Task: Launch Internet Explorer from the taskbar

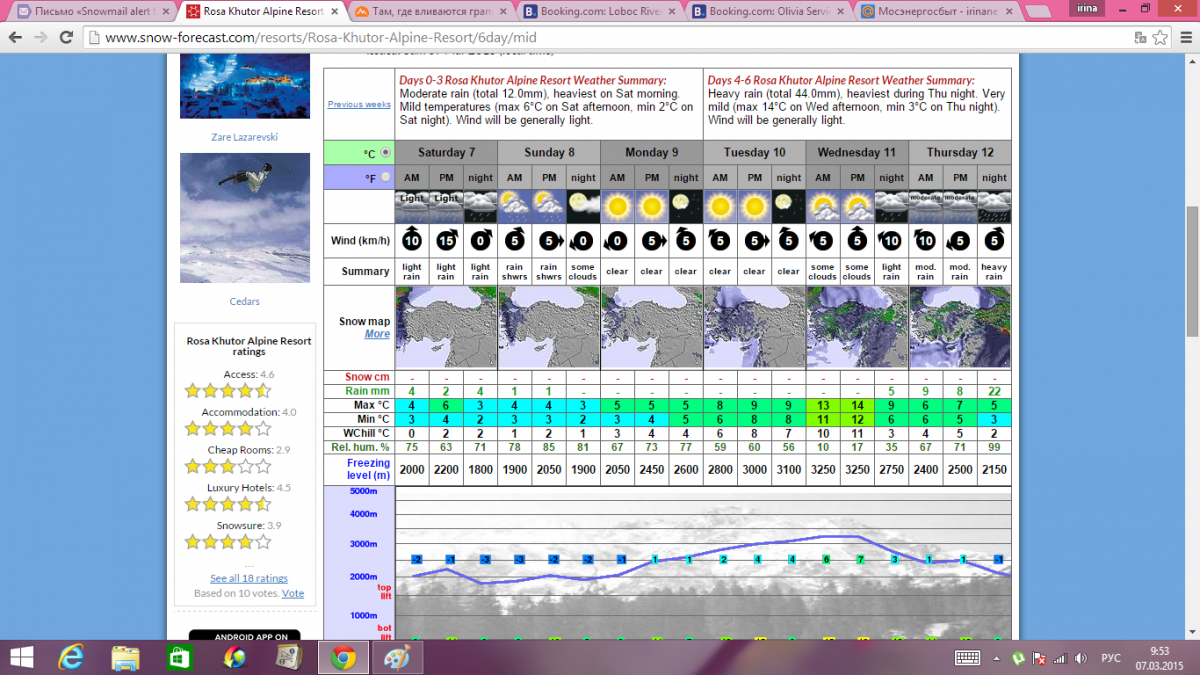Action: coord(72,657)
